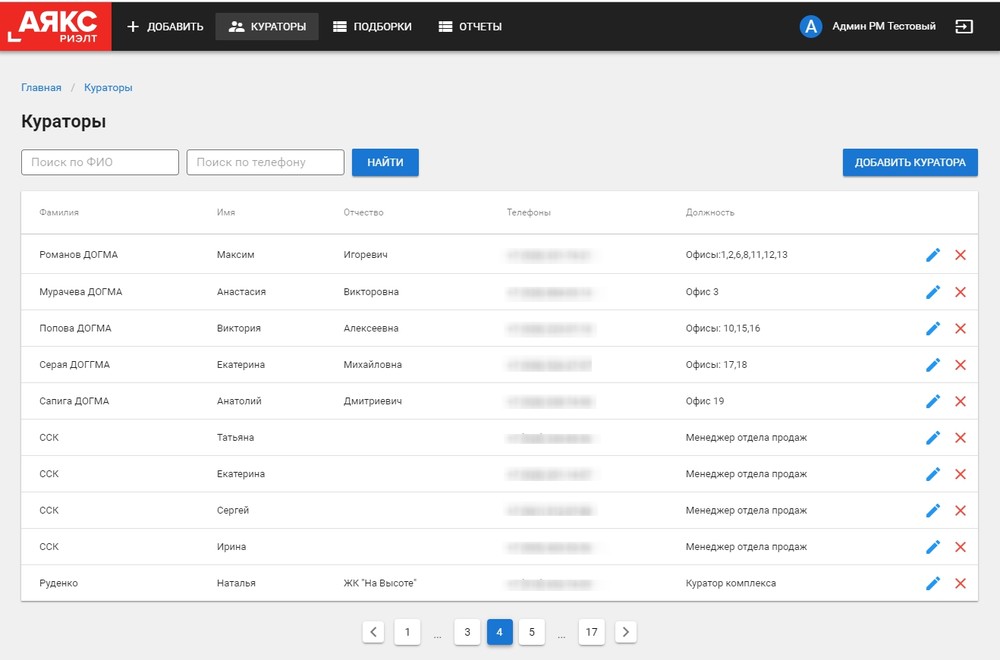Delete the Романов ДОГМА curator
The width and height of the screenshot is (1000, 660).
coord(960,255)
